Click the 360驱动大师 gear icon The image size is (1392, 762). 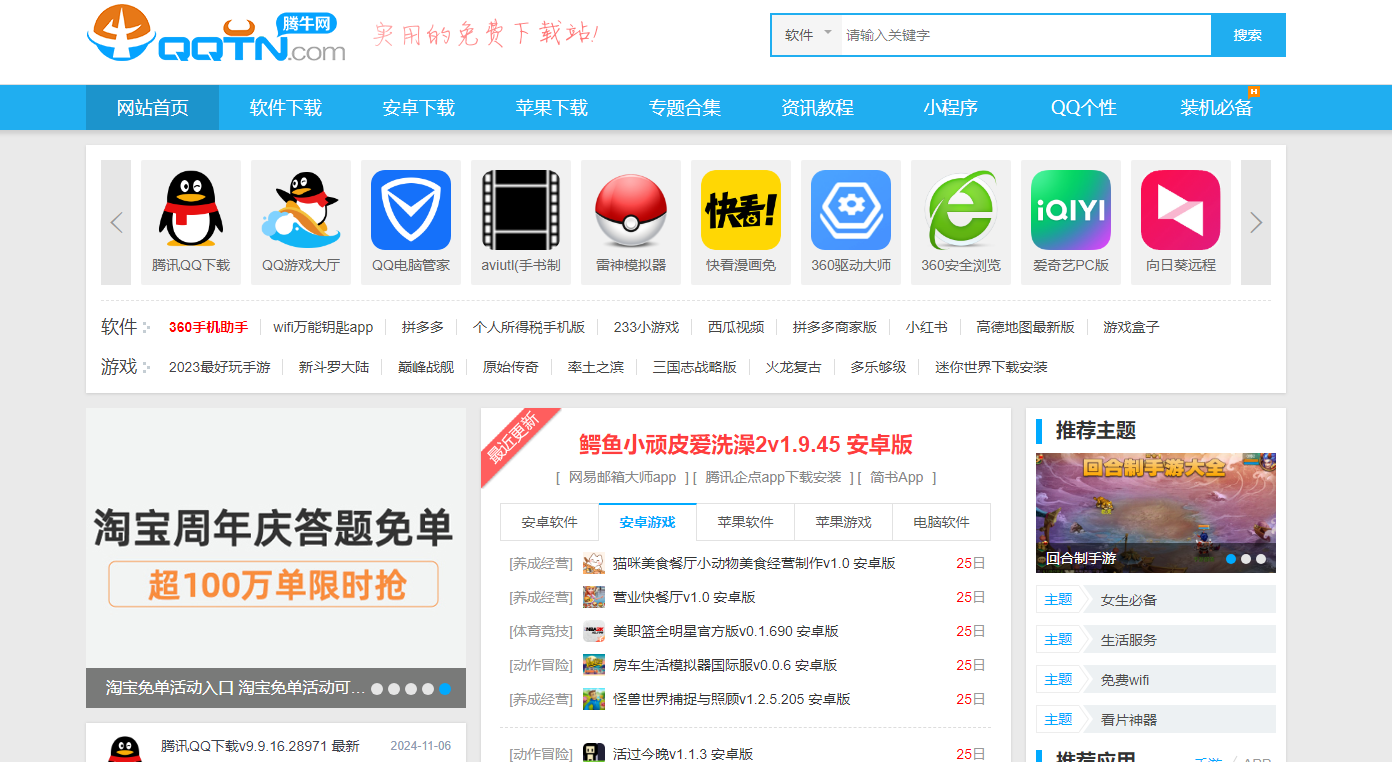coord(850,210)
